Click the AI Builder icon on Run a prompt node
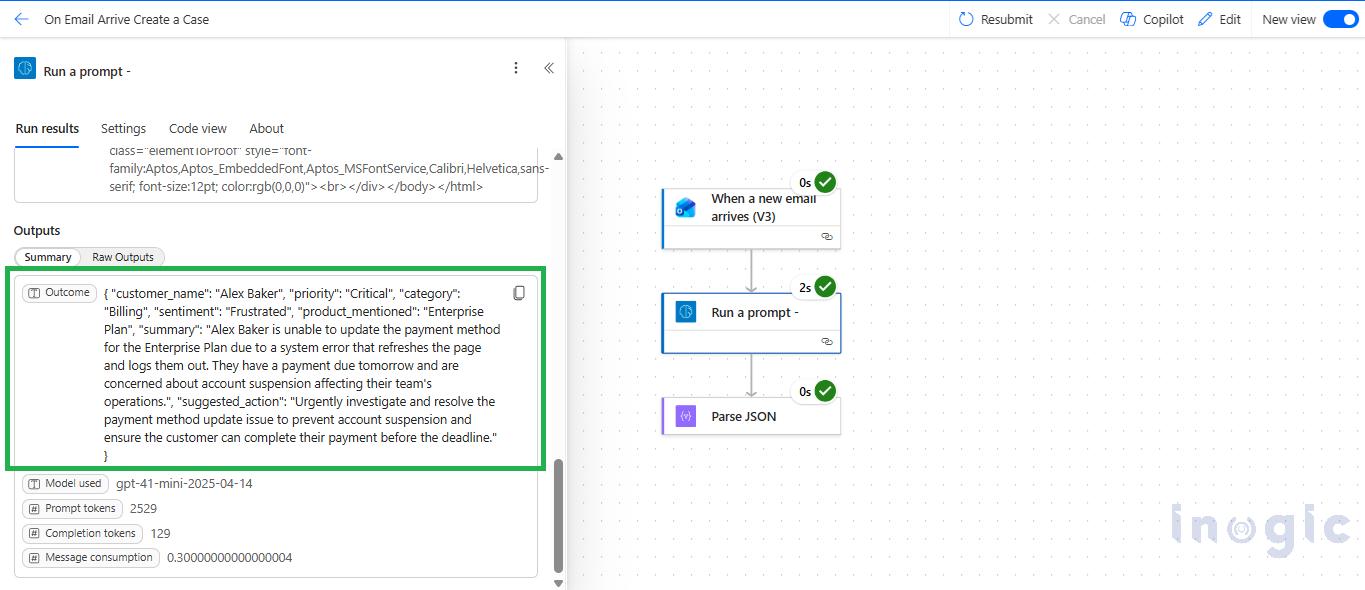Image resolution: width=1365 pixels, height=590 pixels. coord(685,311)
